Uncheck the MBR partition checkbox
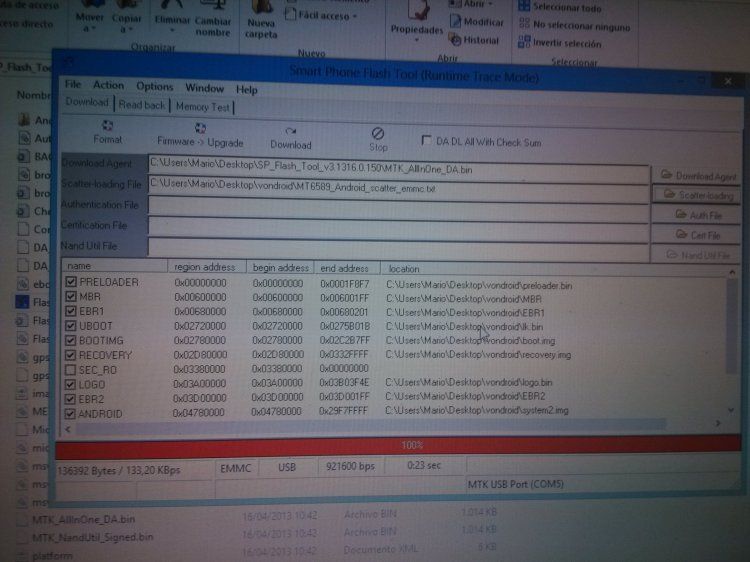The image size is (750, 562). [x=71, y=297]
